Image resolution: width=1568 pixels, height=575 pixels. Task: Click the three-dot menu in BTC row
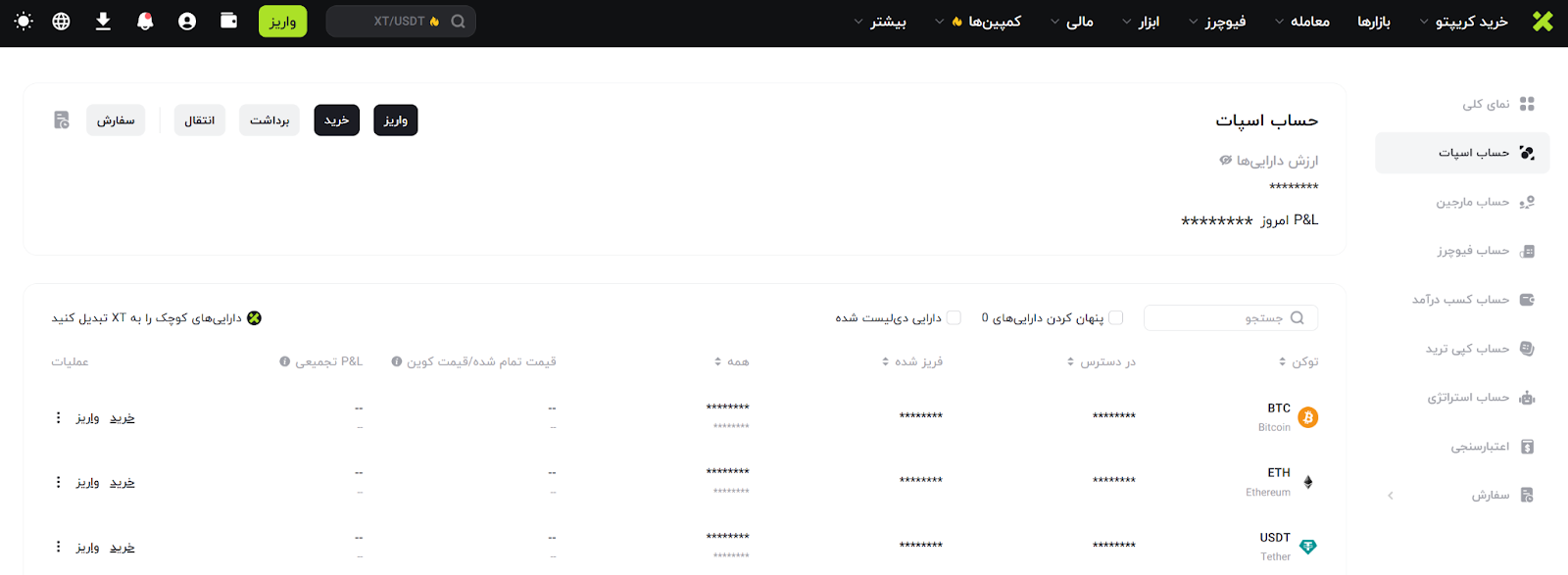(x=58, y=418)
